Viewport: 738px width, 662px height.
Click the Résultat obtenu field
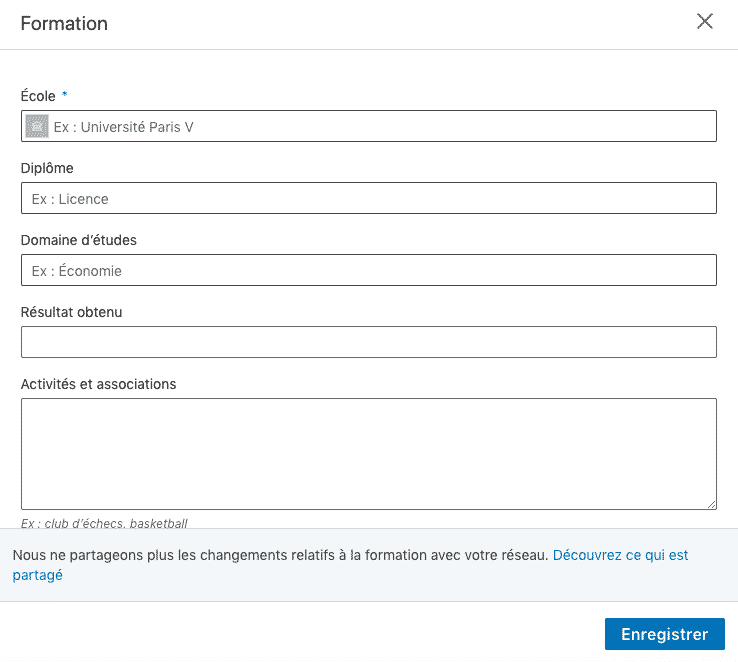click(x=368, y=342)
